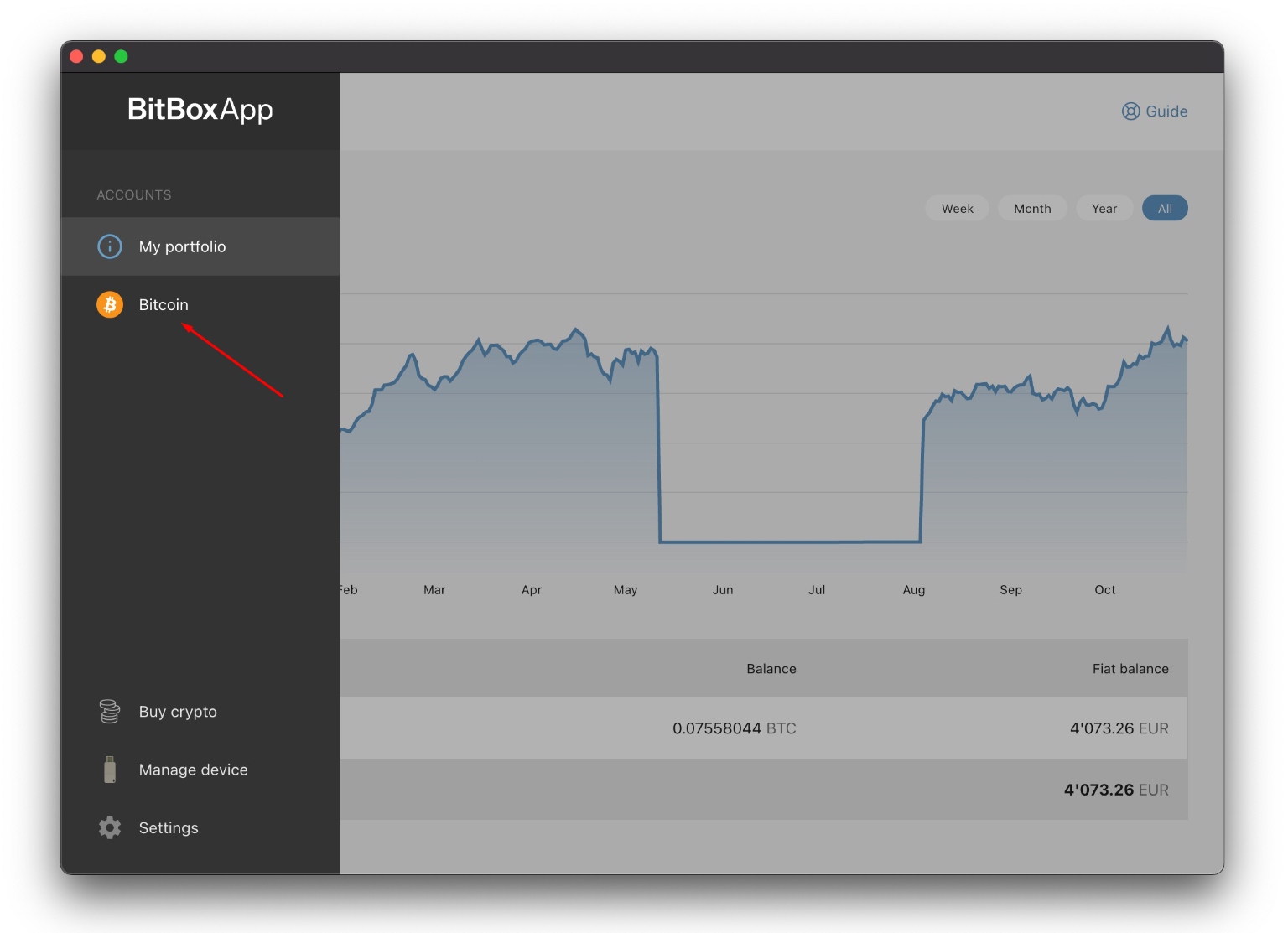The image size is (1288, 933).
Task: Switch chart range to Year
Action: (x=1104, y=209)
